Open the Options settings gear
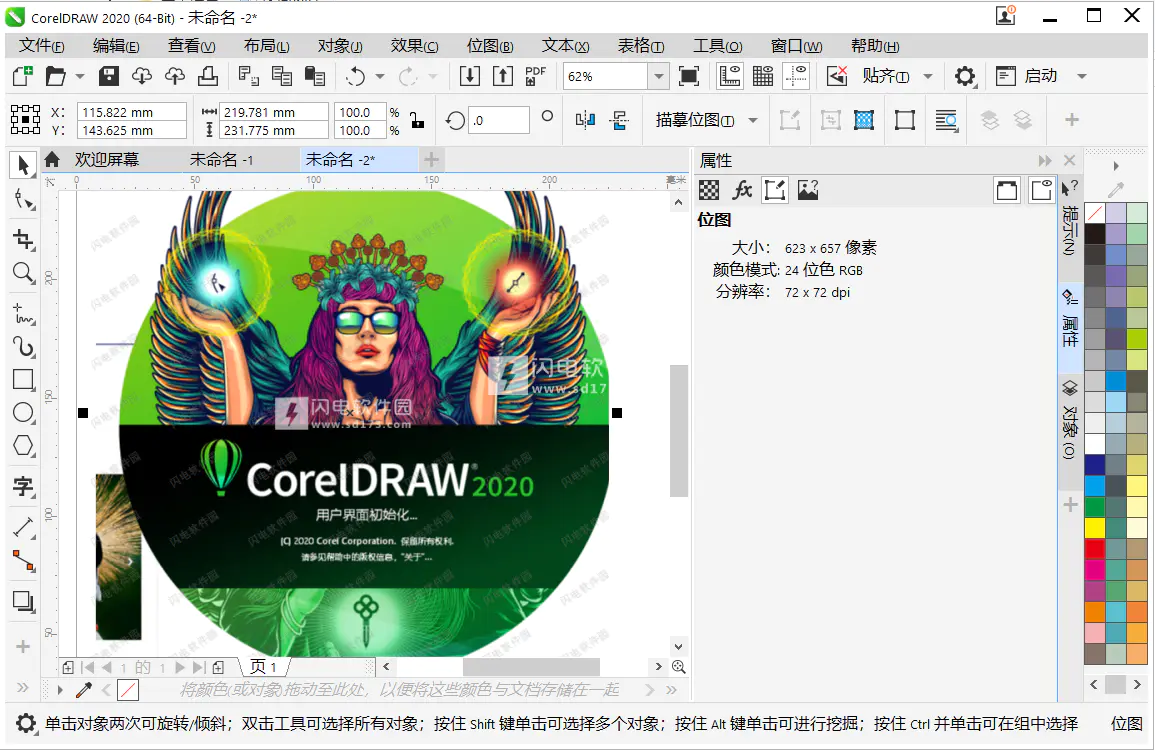Viewport: 1155px width, 751px height. pos(965,76)
